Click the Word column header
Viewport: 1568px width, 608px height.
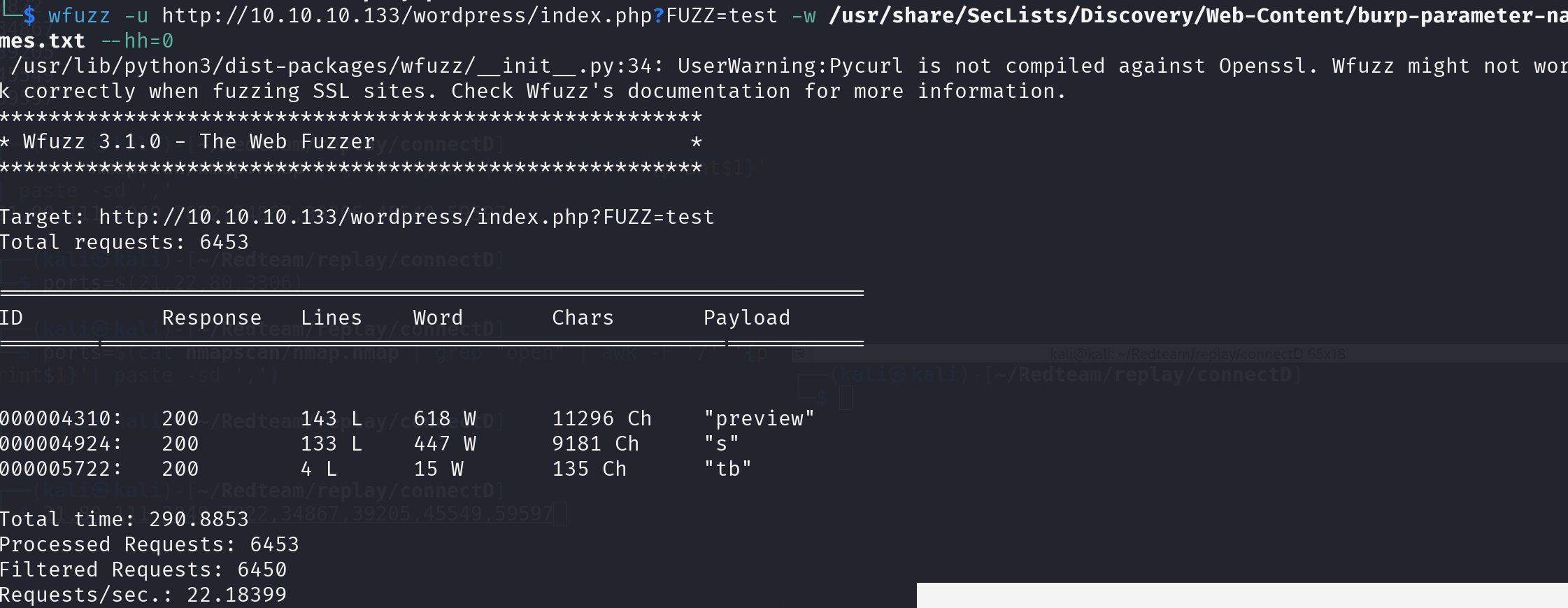pyautogui.click(x=438, y=318)
